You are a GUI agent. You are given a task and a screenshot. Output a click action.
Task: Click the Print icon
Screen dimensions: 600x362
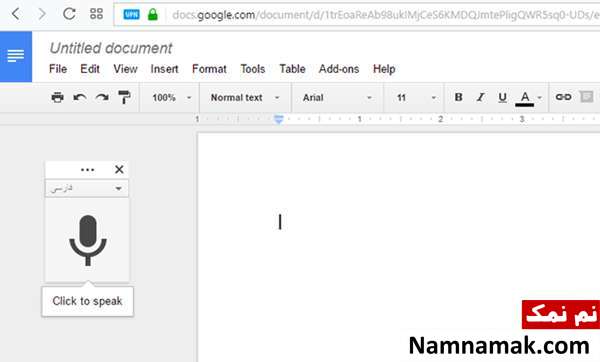57,98
